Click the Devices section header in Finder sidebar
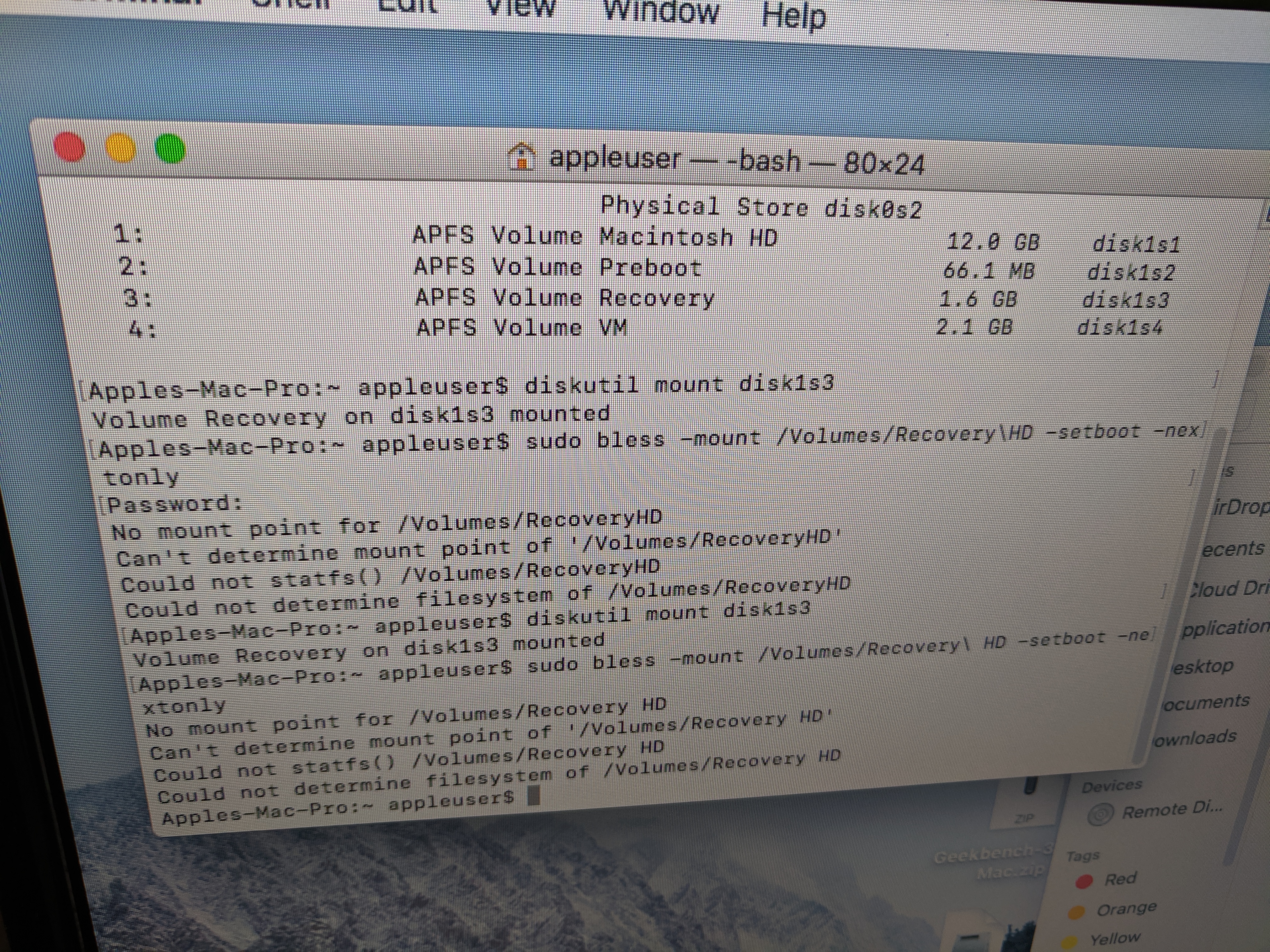 [x=1112, y=785]
